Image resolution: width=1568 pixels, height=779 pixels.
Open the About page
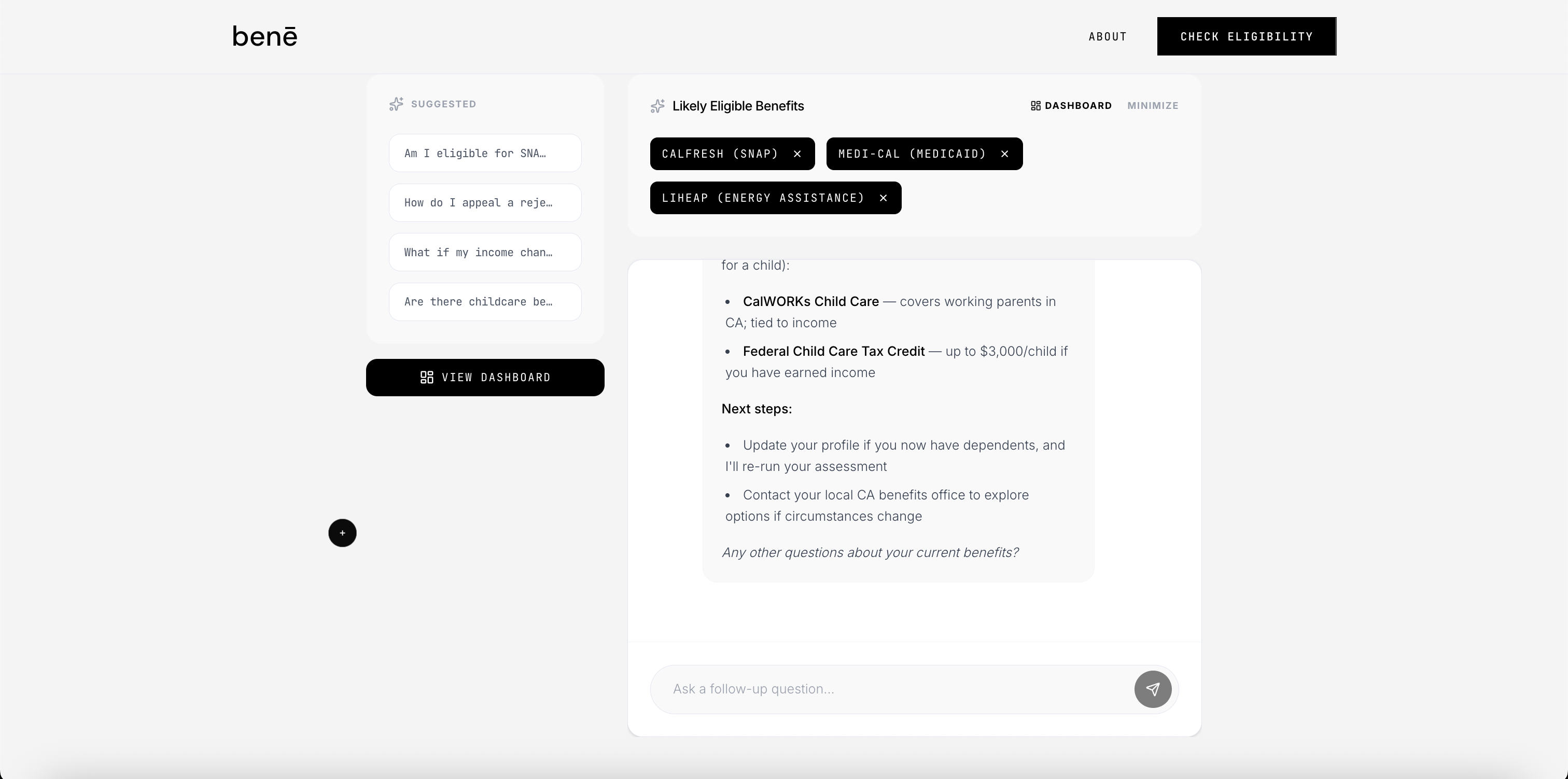tap(1107, 36)
